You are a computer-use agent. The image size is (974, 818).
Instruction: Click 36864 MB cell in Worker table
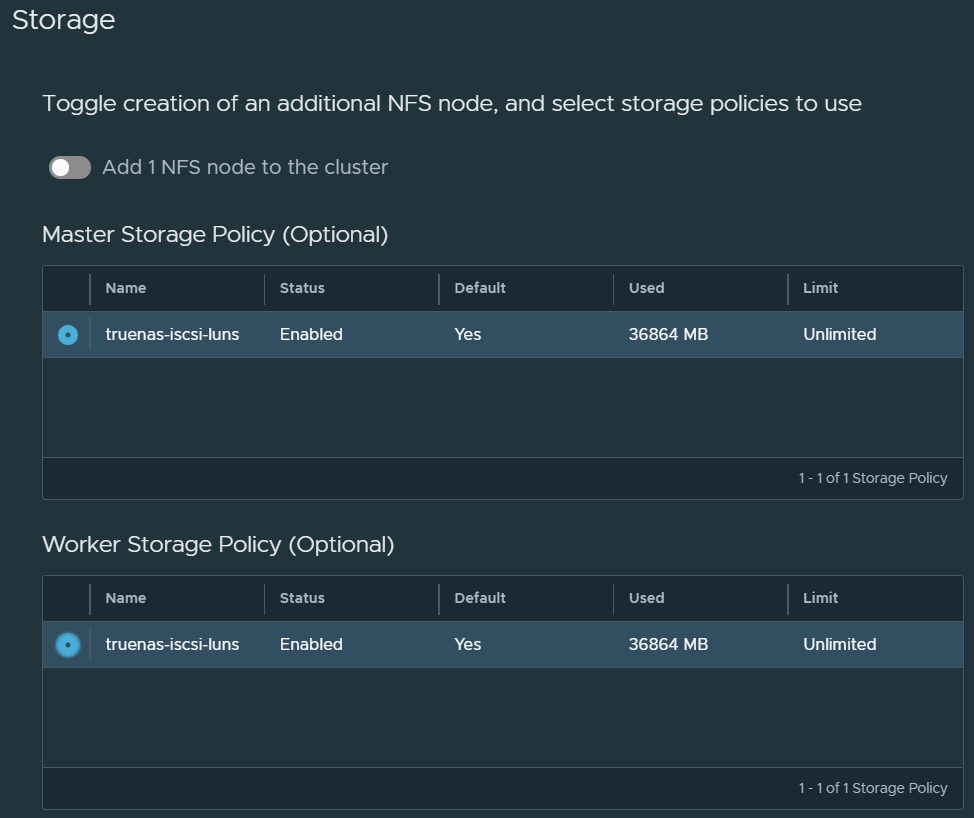(x=668, y=645)
